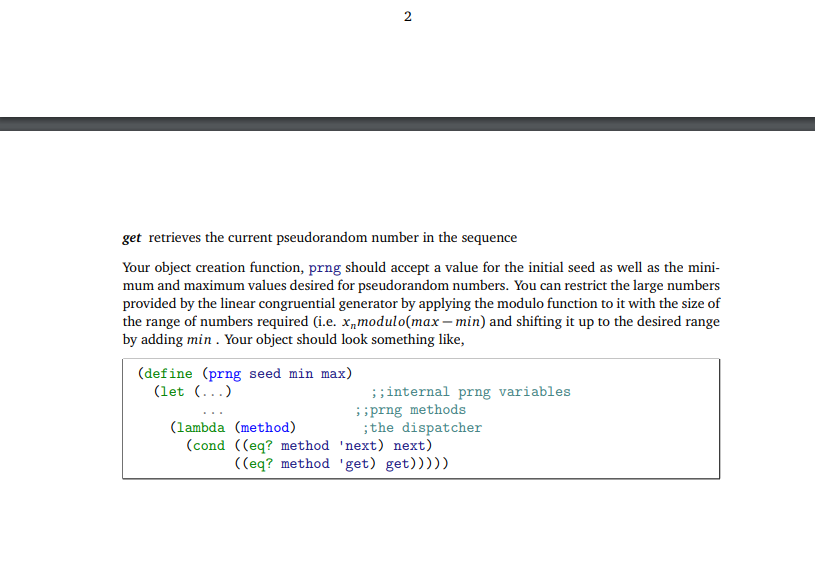Click the "((eq? method 'get) get)))))" line
Viewport: 815px width, 578px height.
341,464
